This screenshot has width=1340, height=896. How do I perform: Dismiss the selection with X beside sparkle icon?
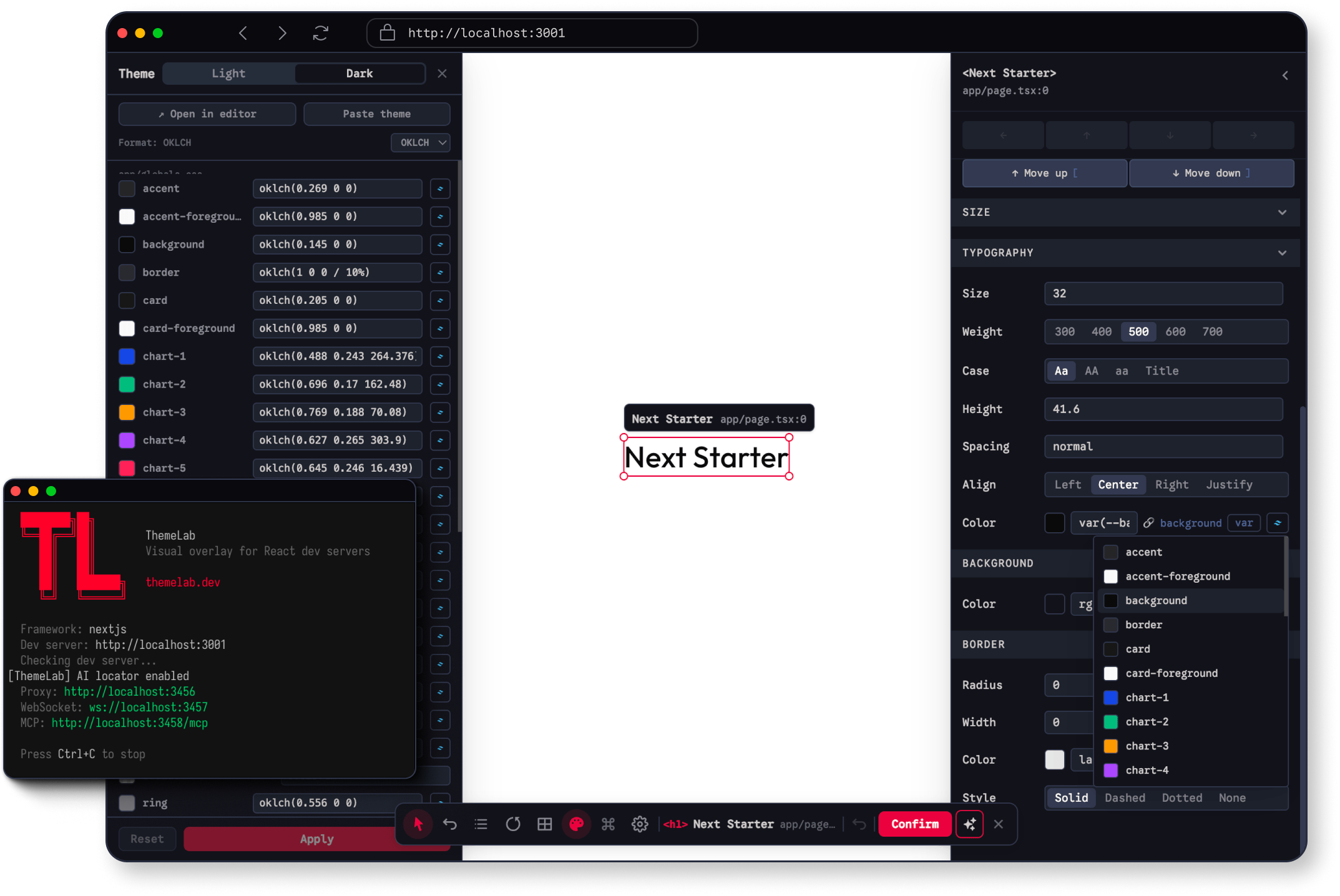point(999,824)
